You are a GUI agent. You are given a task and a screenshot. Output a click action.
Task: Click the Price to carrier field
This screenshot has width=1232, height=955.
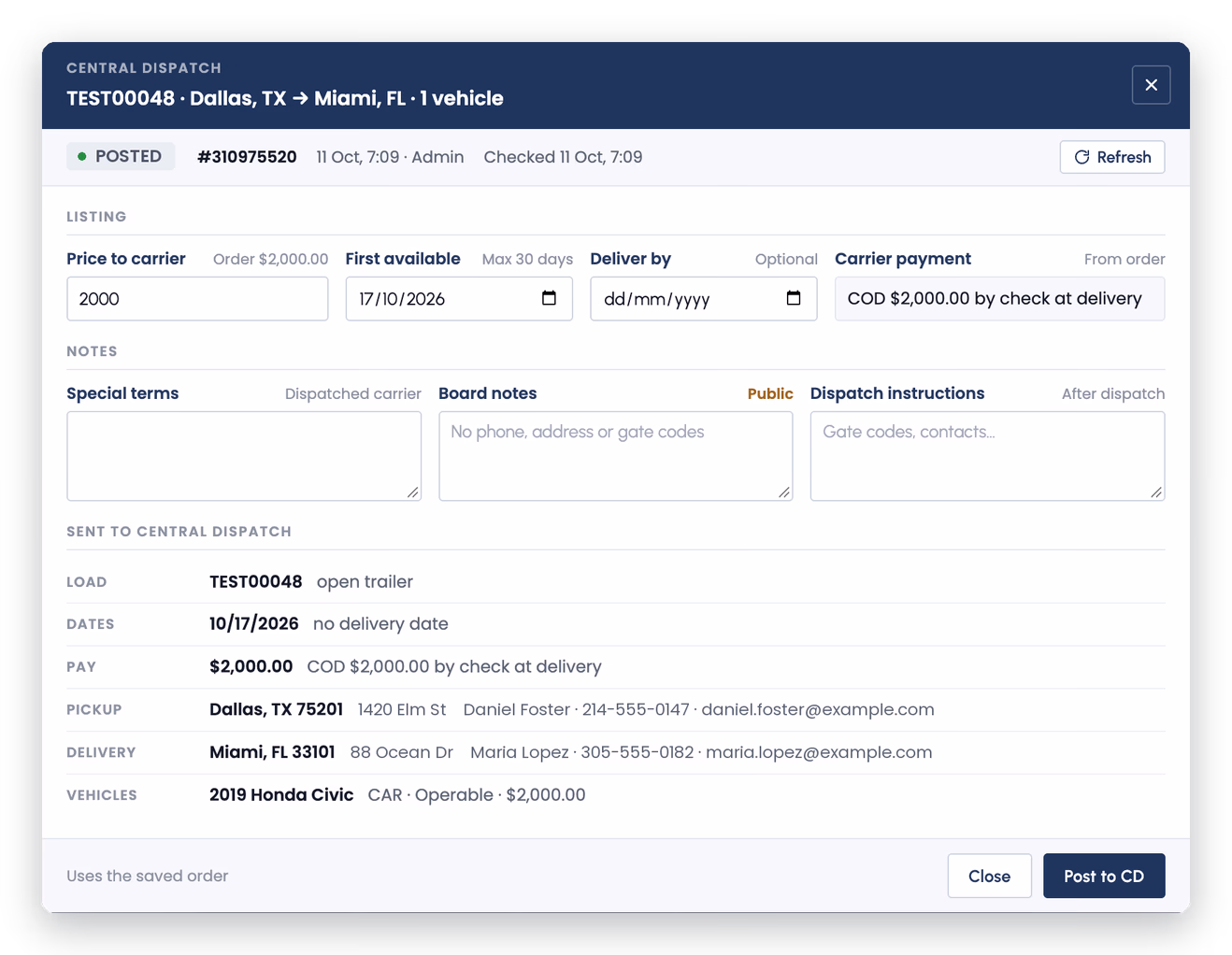[x=197, y=299]
